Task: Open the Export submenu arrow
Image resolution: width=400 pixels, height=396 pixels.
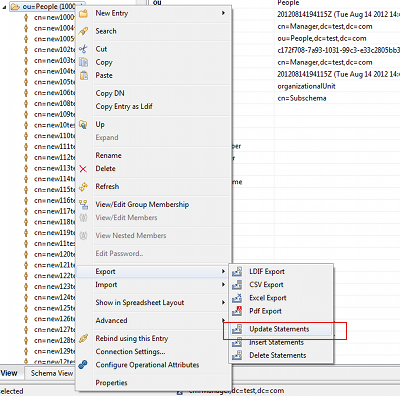Action: point(223,272)
